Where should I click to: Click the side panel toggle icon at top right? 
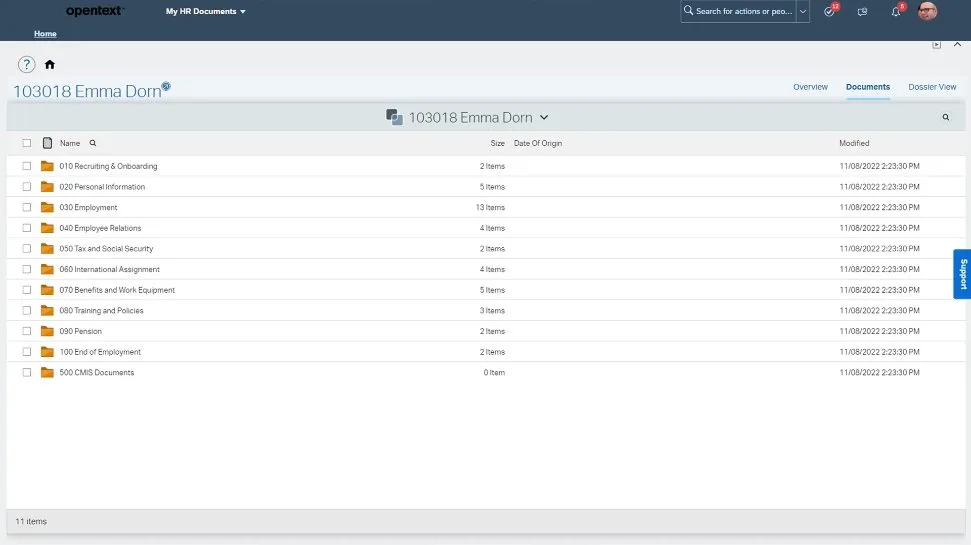tap(936, 45)
